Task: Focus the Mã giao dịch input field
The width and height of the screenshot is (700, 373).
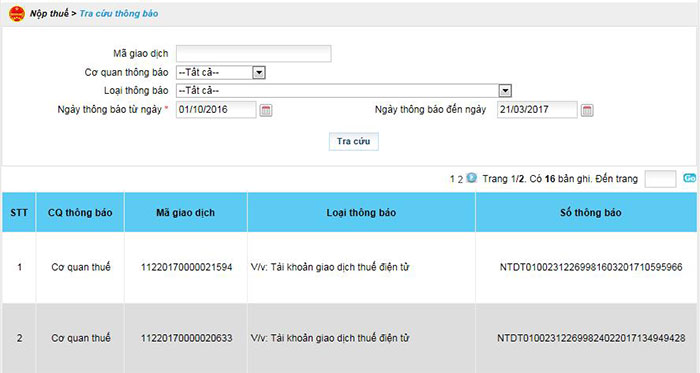Action: click(254, 54)
